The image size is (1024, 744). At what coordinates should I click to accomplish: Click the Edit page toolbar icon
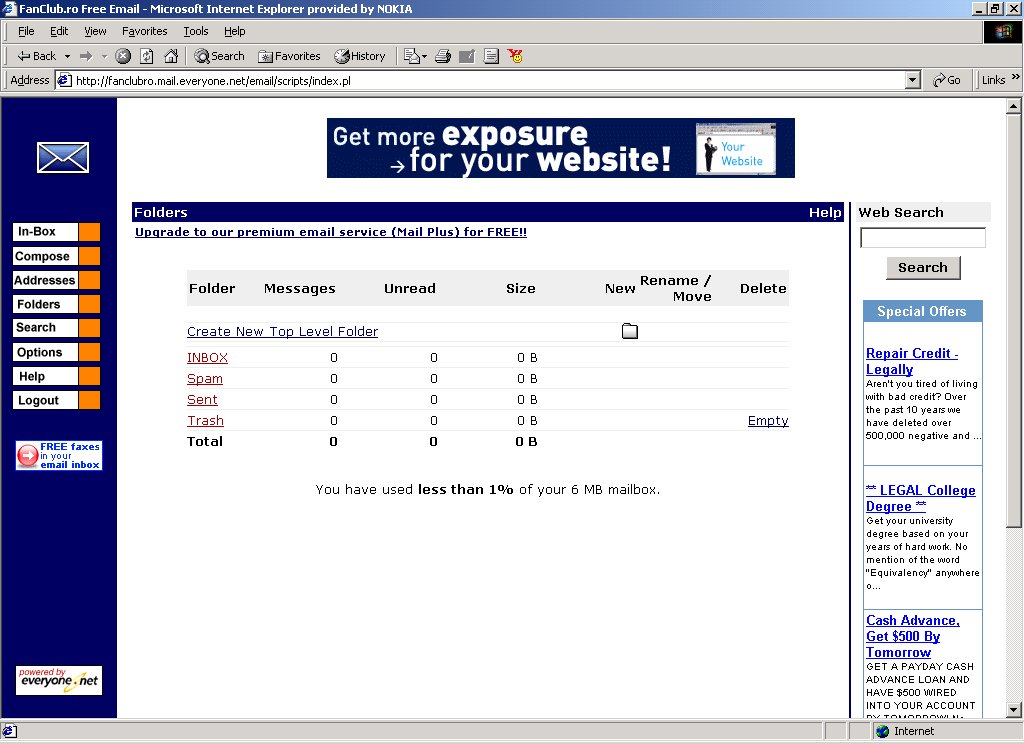click(x=467, y=56)
